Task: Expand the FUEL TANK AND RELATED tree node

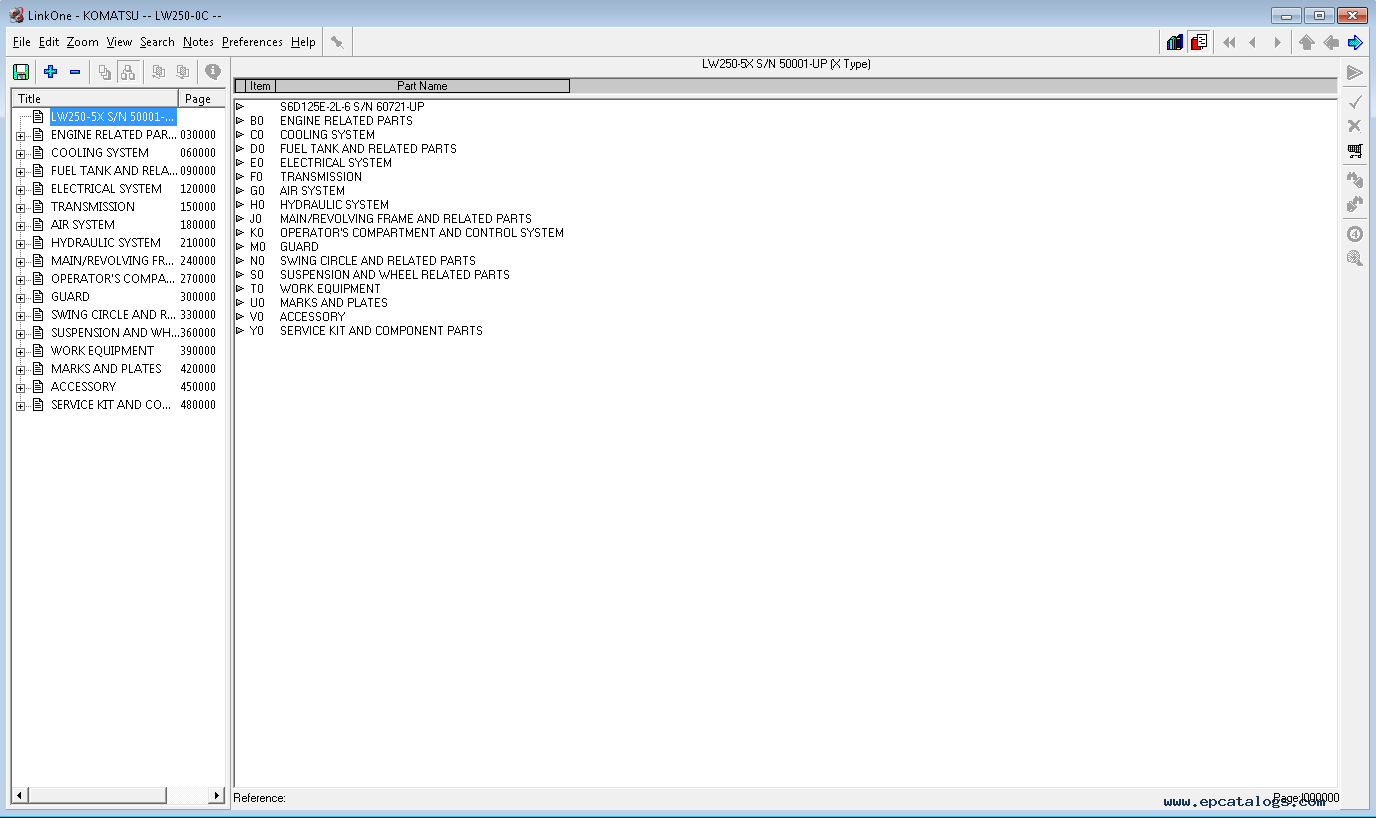Action: 21,172
